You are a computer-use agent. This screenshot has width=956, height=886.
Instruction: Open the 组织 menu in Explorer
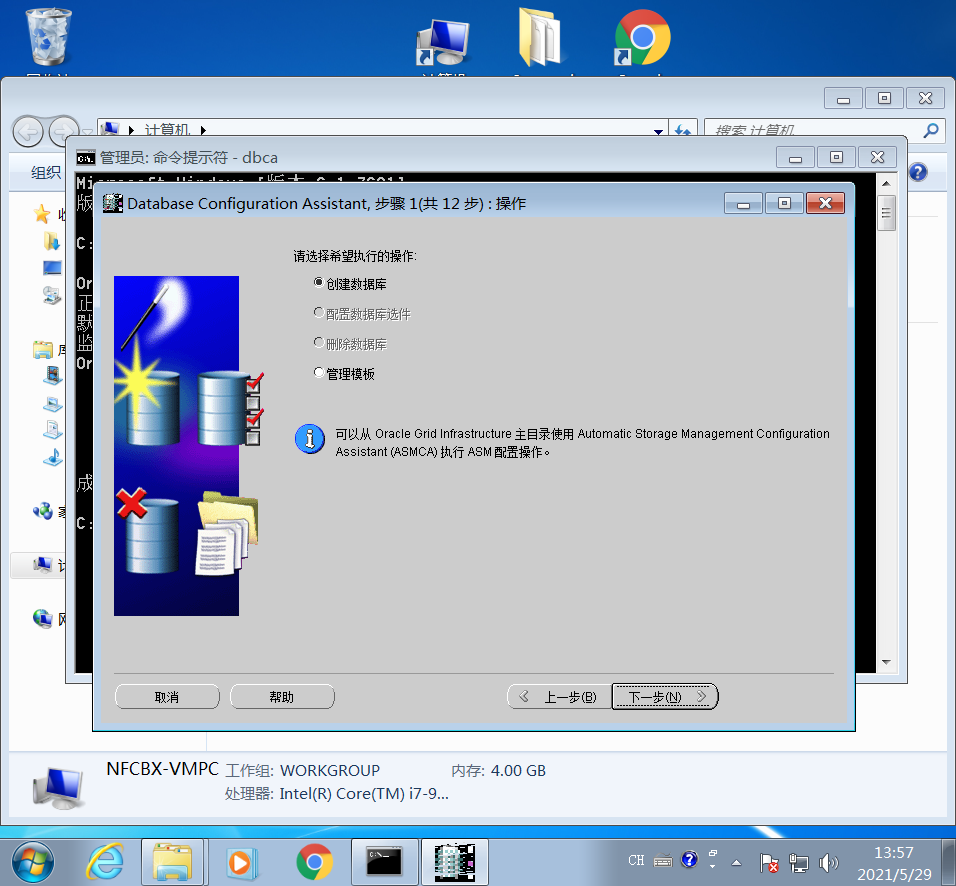pyautogui.click(x=44, y=171)
